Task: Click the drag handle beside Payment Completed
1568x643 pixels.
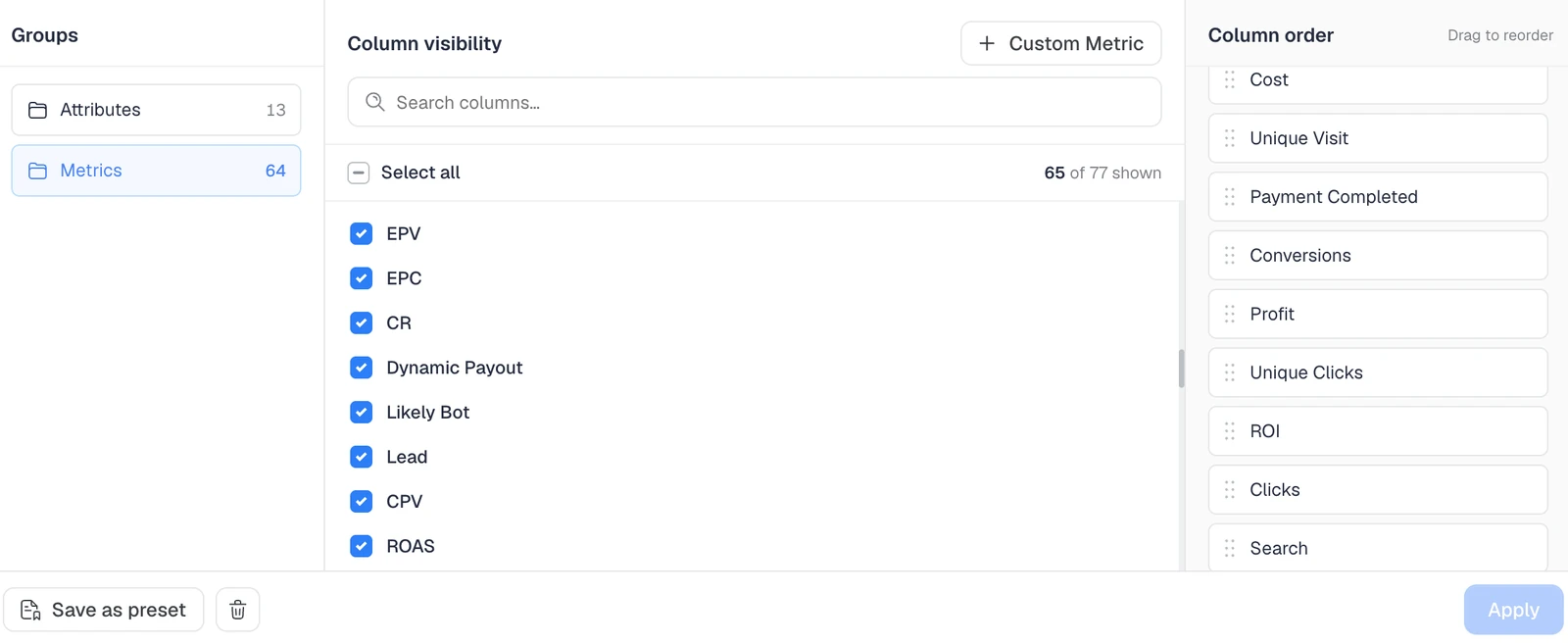Action: click(1230, 197)
